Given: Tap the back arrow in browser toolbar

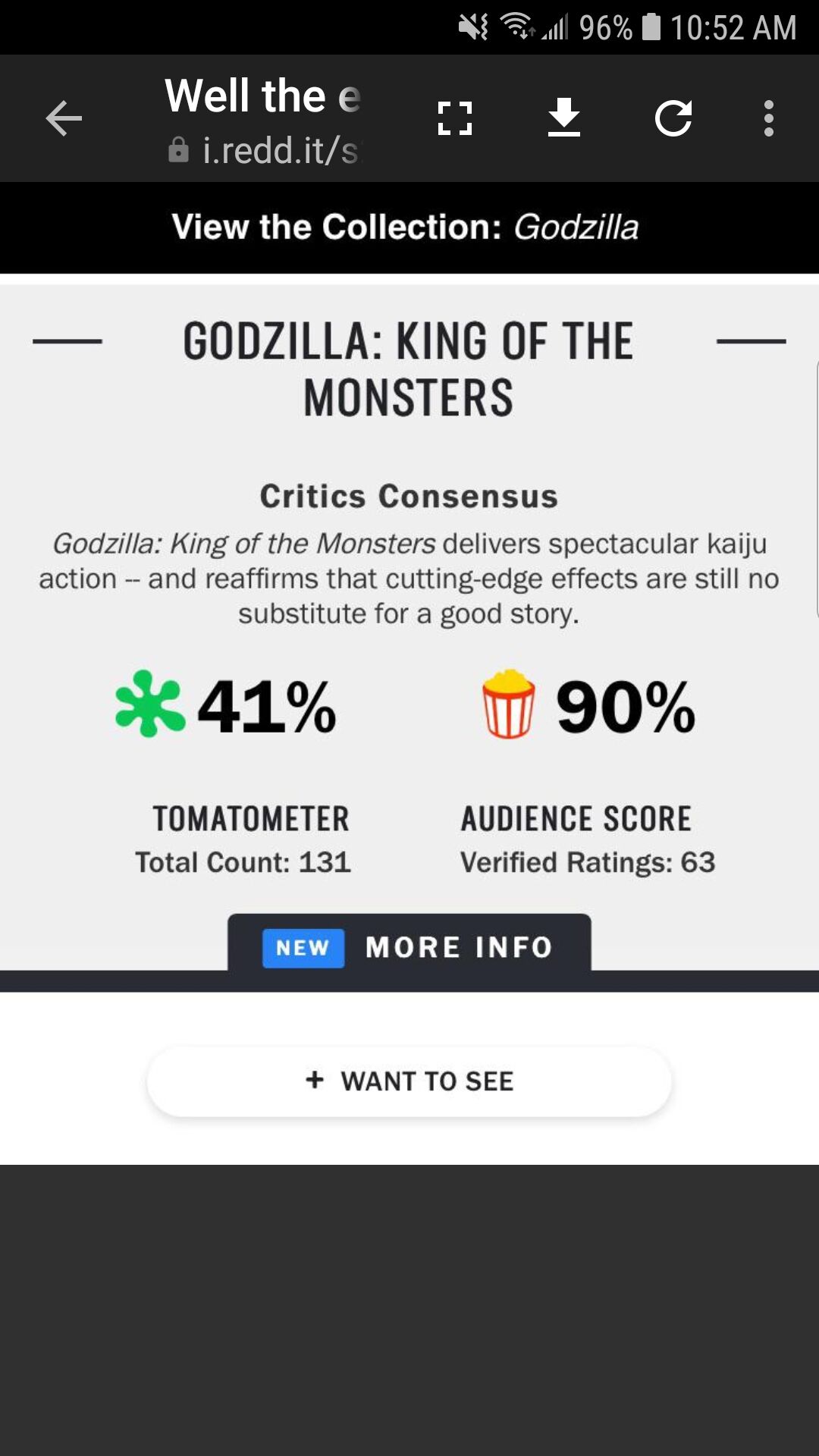Looking at the screenshot, I should (64, 118).
